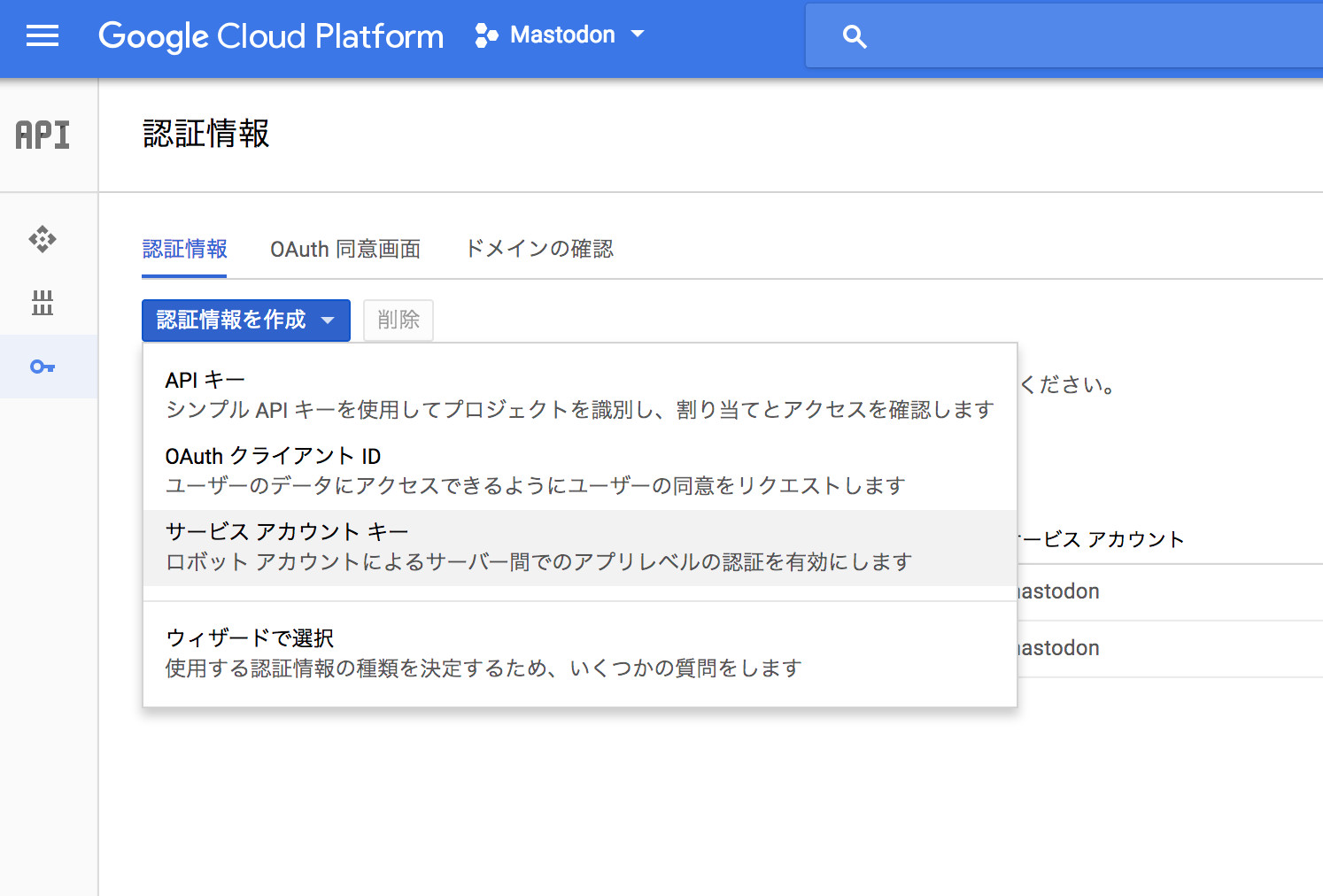
Task: Switch to the 認証情報 tab
Action: pyautogui.click(x=184, y=250)
